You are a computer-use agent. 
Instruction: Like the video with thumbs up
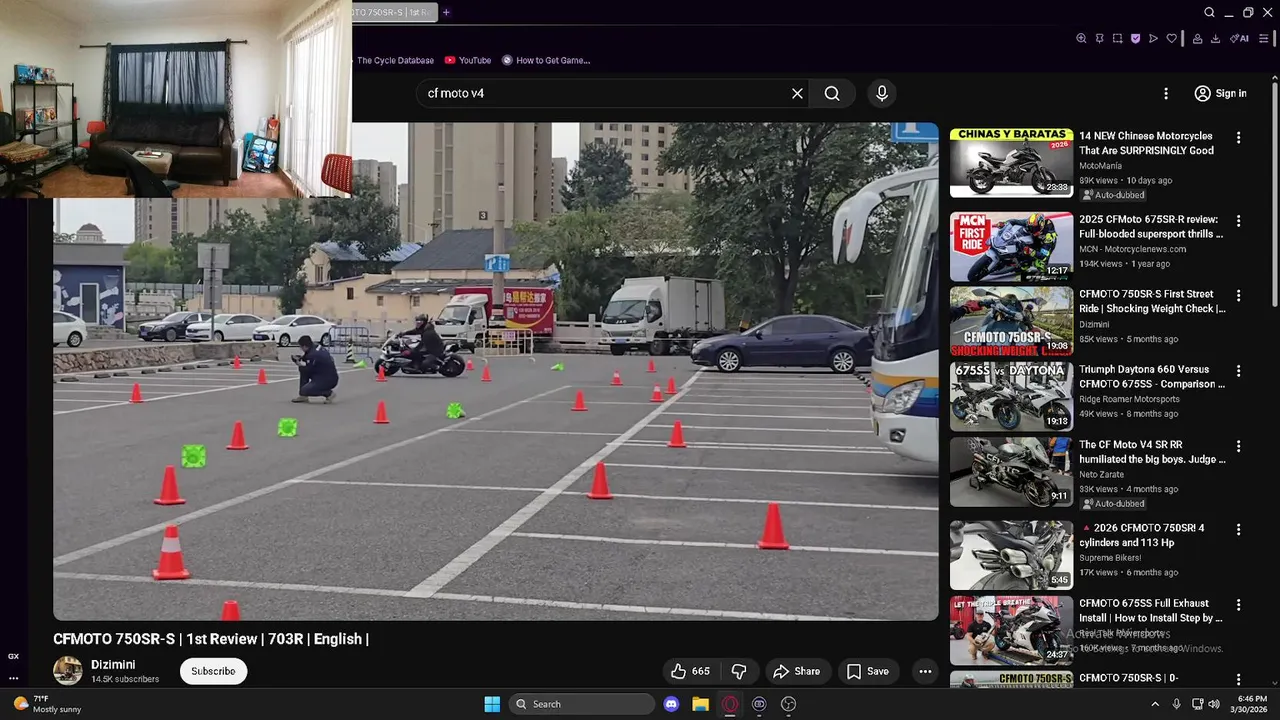pos(689,671)
